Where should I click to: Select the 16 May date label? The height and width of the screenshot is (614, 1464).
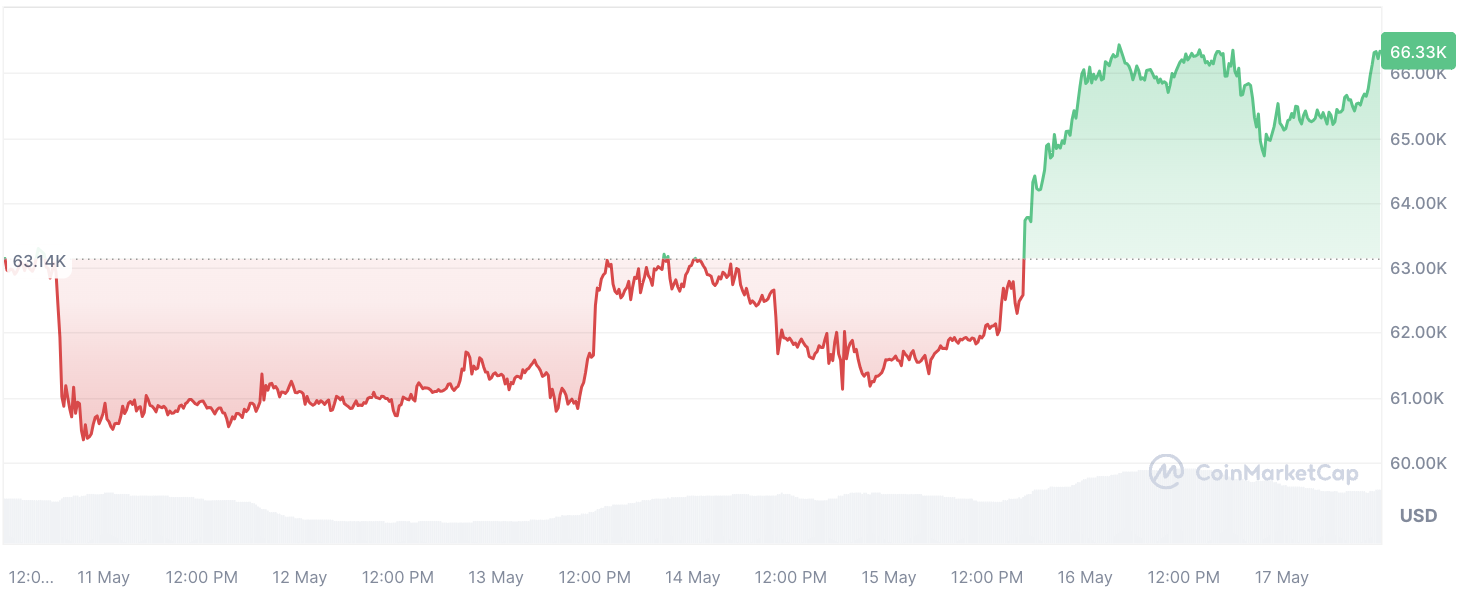[1085, 578]
